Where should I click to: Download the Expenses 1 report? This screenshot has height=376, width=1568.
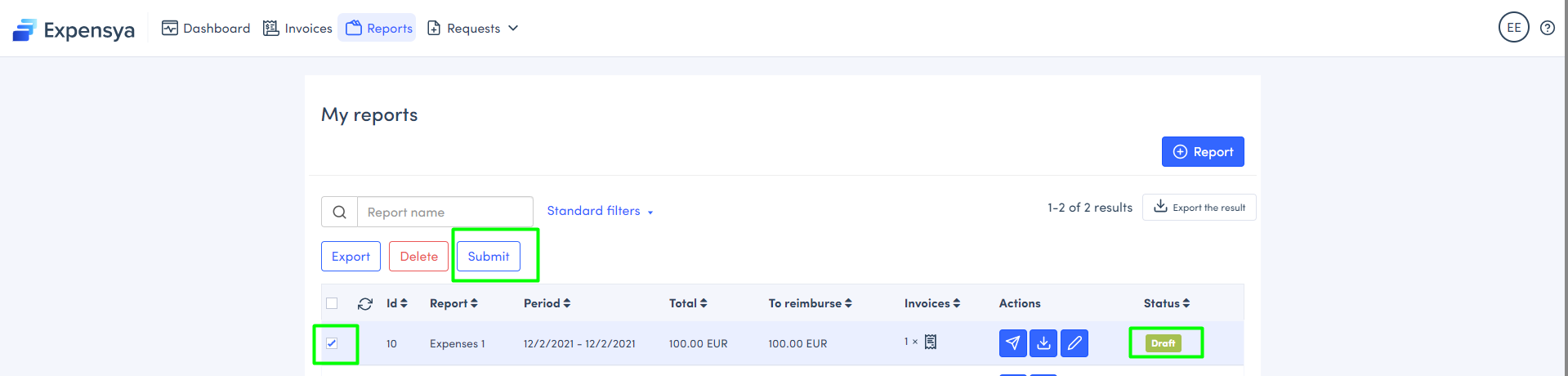click(x=1043, y=343)
